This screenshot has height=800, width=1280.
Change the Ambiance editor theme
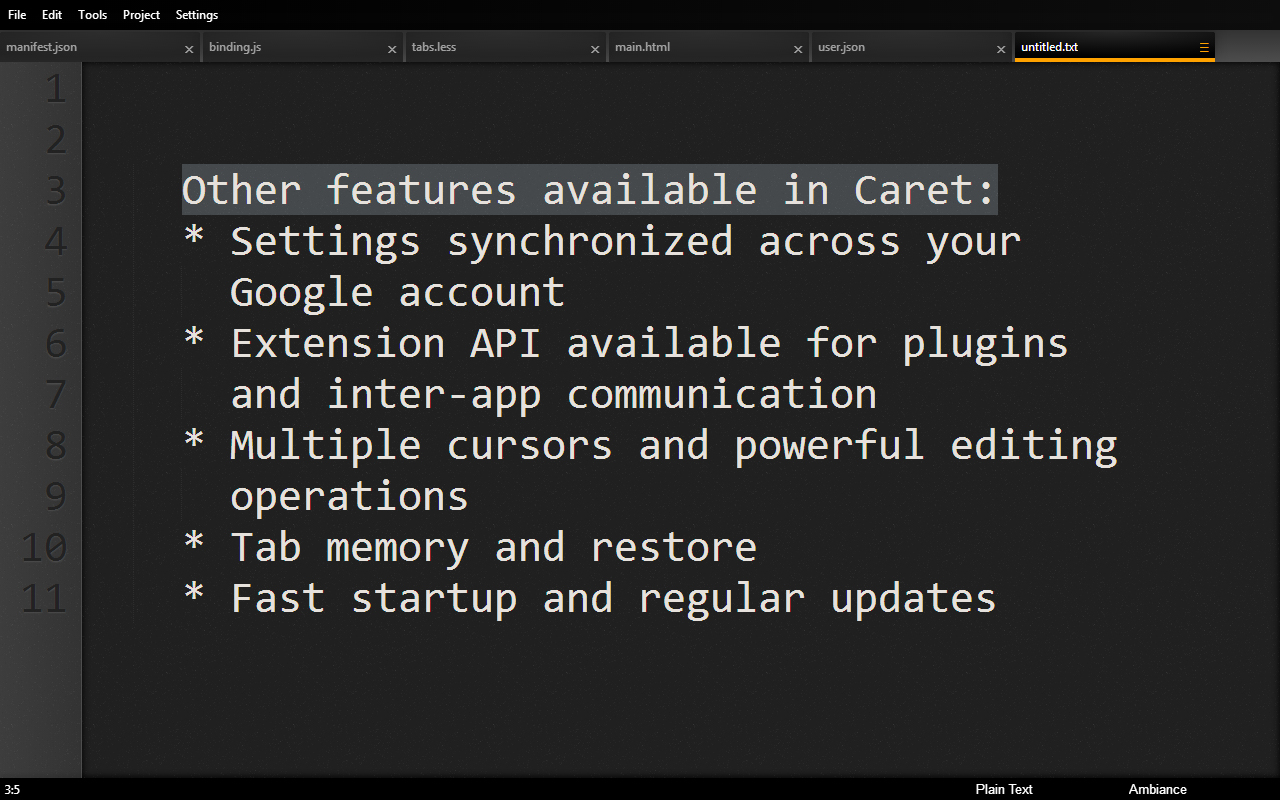coord(1157,789)
